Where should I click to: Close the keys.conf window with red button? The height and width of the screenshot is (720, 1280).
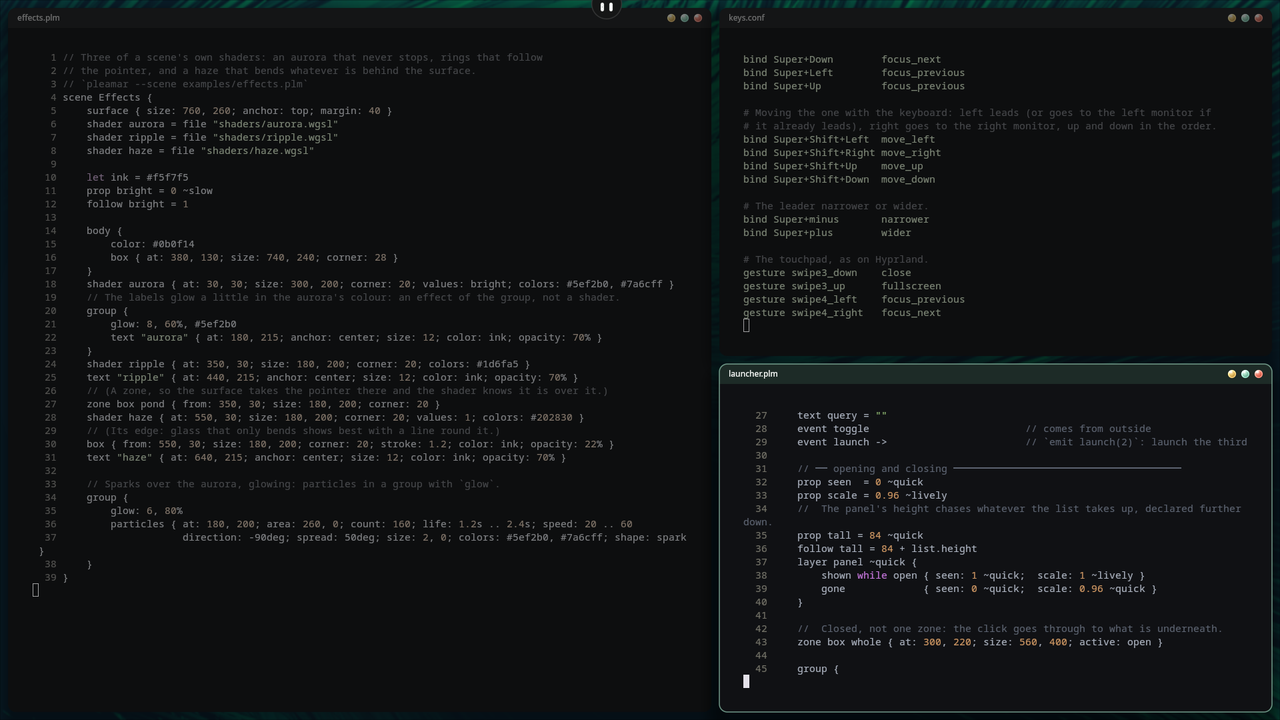click(1258, 18)
